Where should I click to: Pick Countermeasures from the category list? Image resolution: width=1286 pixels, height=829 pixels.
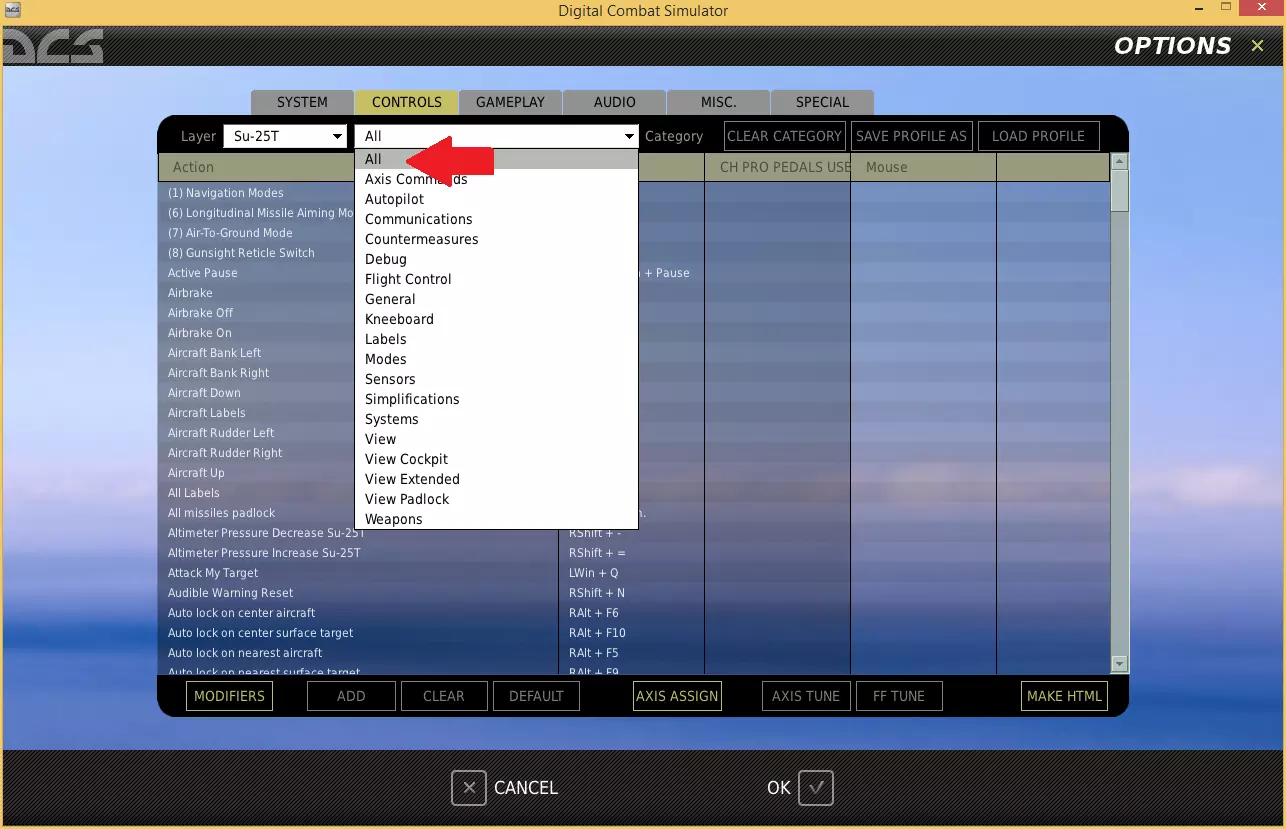(497, 239)
